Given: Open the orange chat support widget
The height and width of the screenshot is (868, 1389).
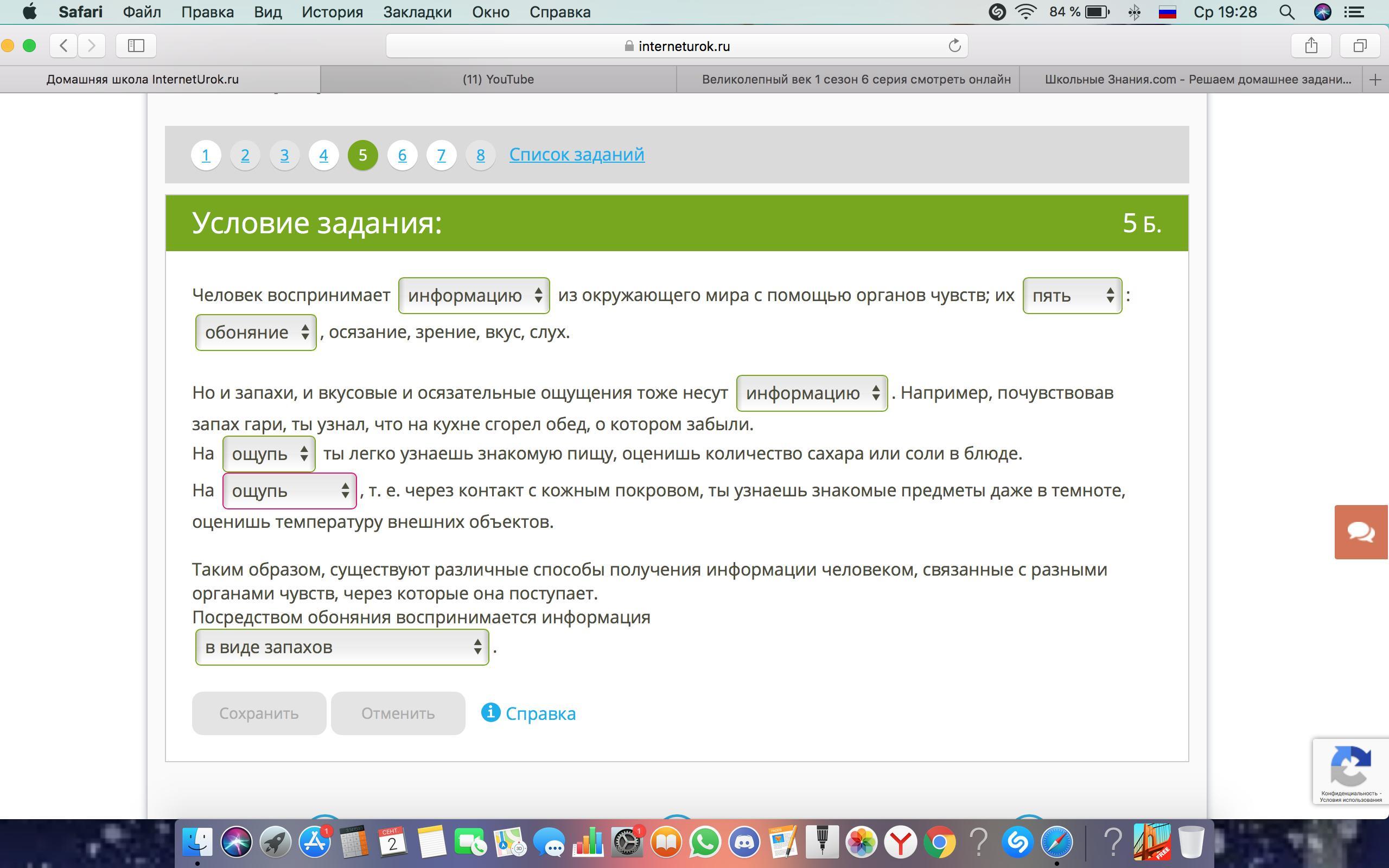Looking at the screenshot, I should tap(1361, 532).
